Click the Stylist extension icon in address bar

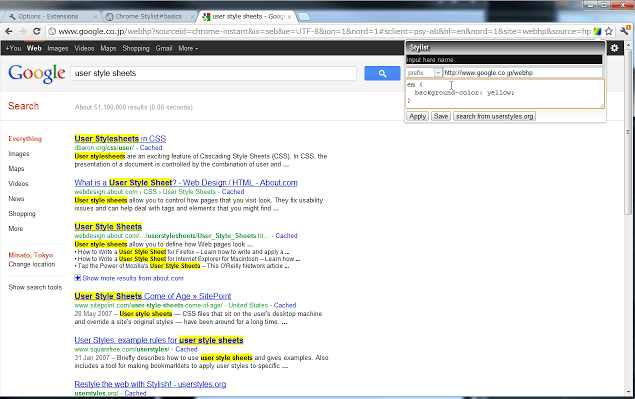point(597,31)
